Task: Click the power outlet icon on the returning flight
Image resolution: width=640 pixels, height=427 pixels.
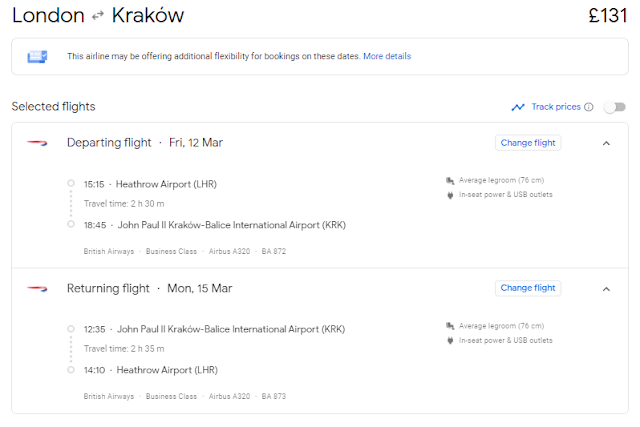Action: click(450, 340)
